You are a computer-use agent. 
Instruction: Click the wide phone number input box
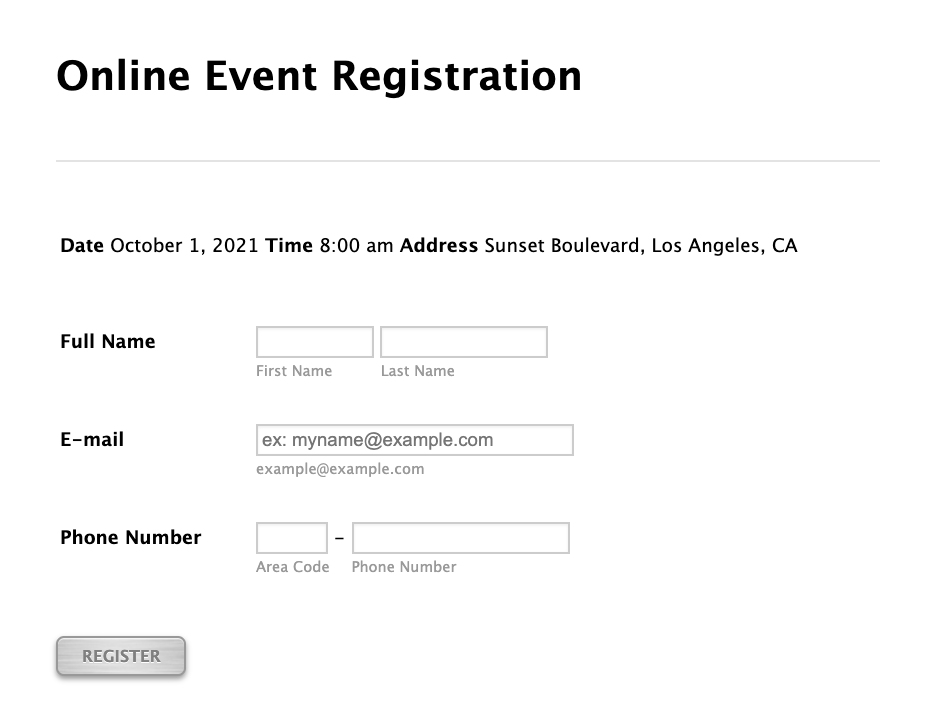[x=460, y=538]
